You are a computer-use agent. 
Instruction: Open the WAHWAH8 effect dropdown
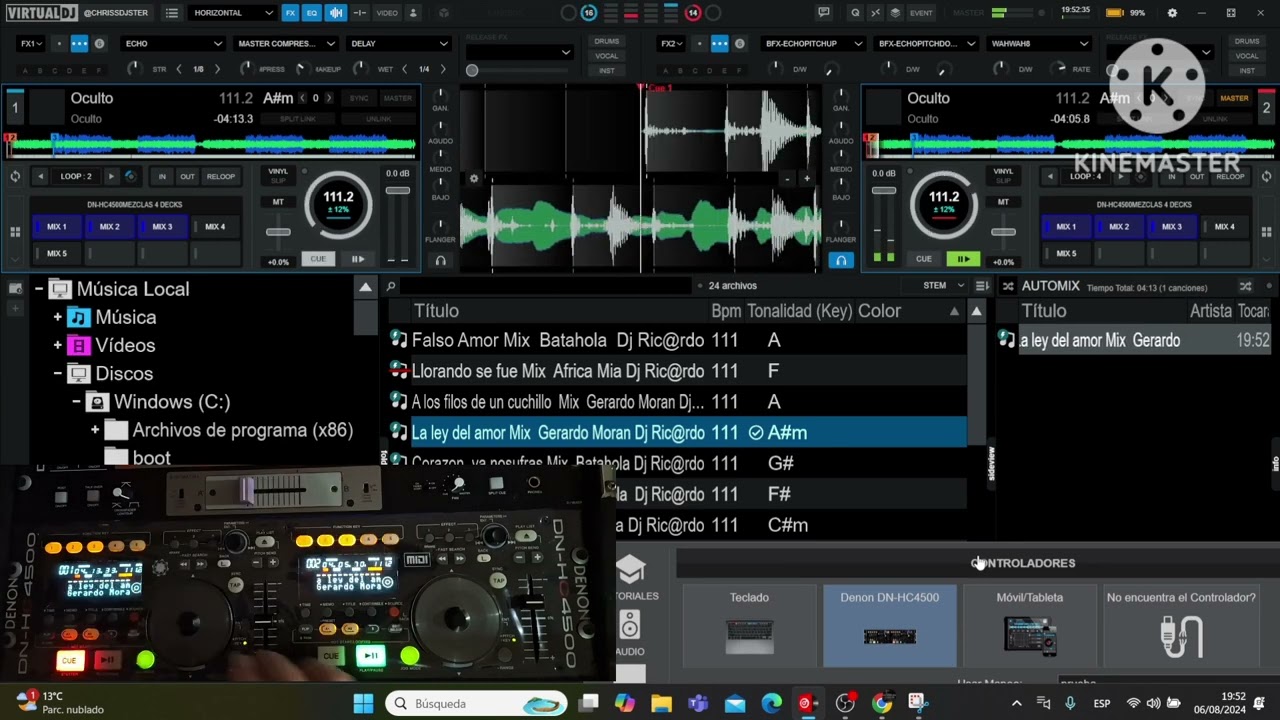(1039, 44)
